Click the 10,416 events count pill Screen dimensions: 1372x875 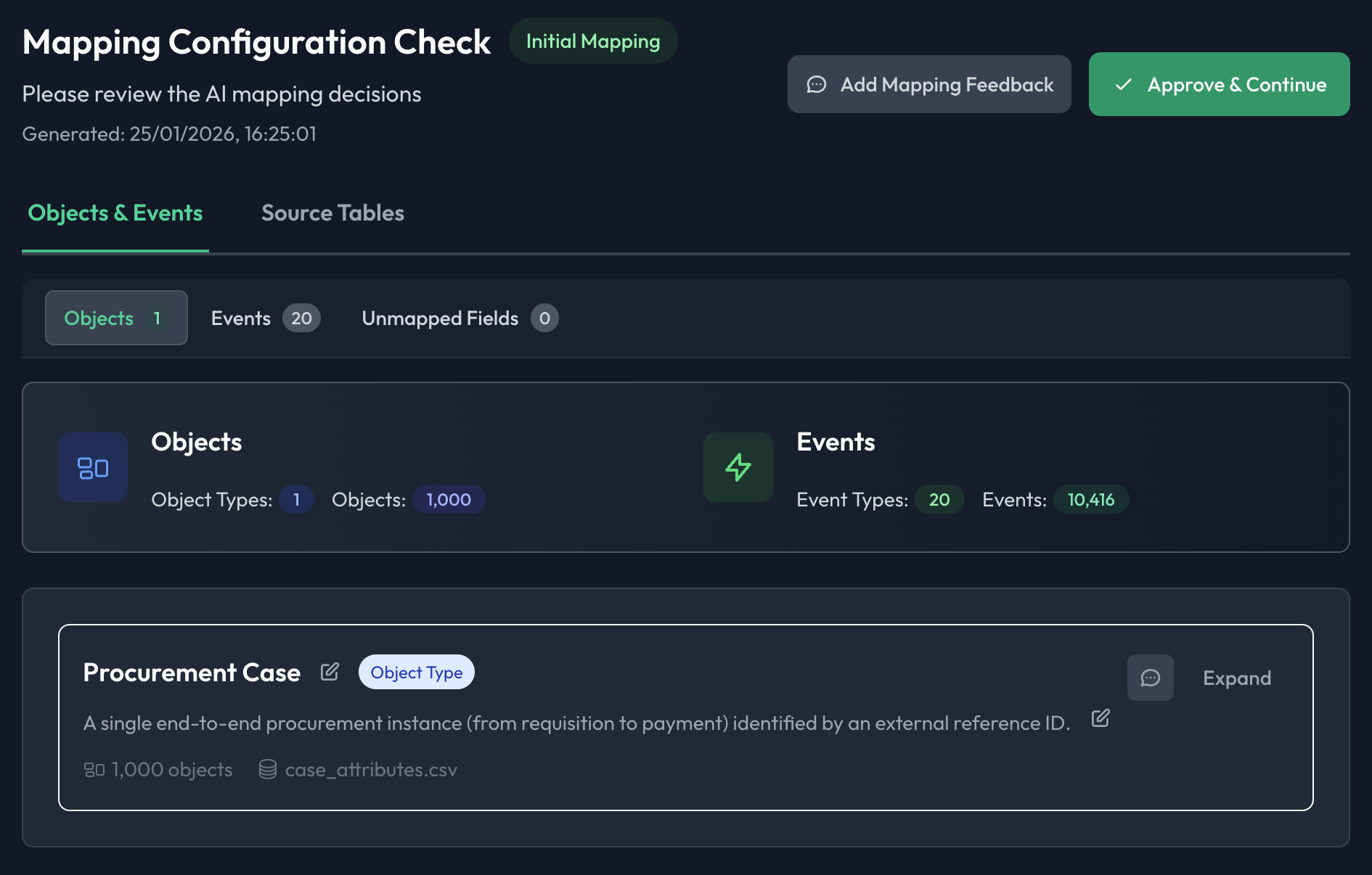1090,499
